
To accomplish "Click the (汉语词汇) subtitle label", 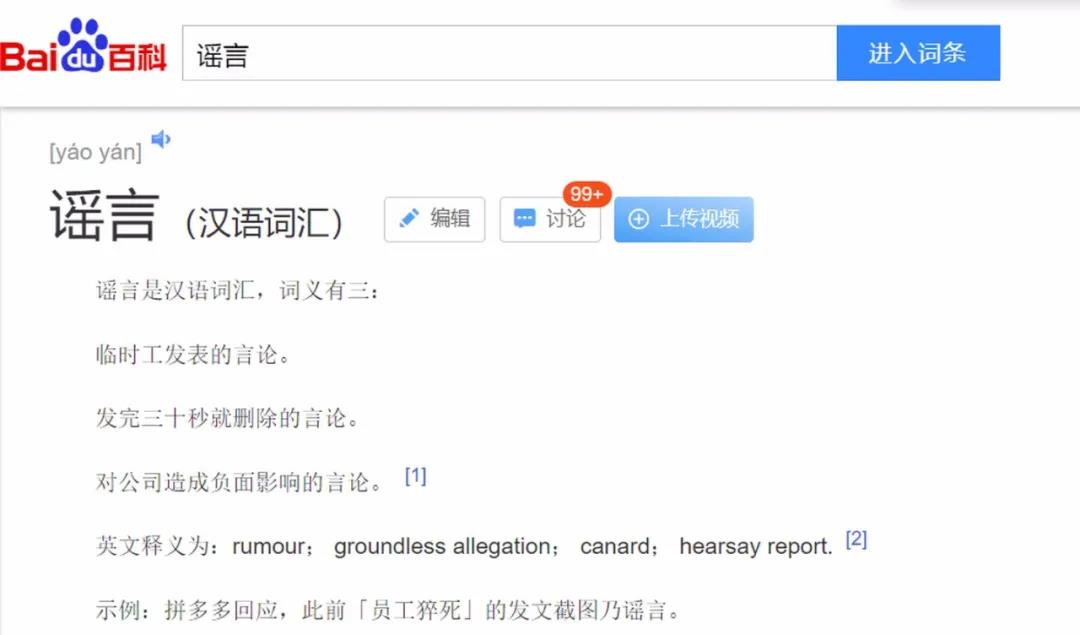I will [263, 223].
